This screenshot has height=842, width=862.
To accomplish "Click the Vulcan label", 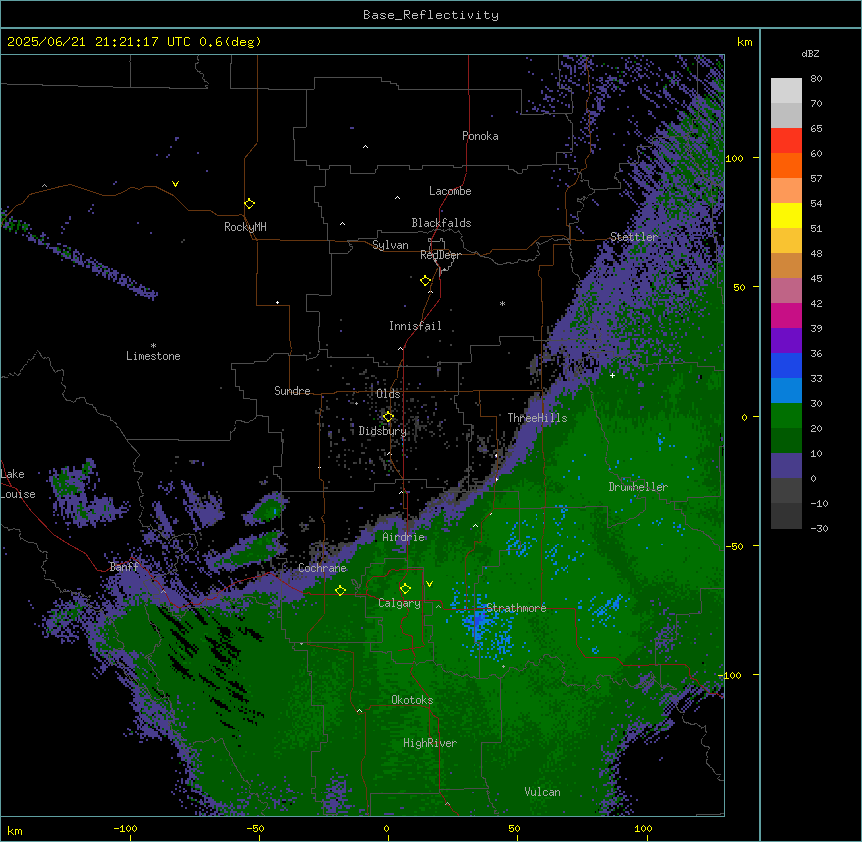I will [542, 792].
